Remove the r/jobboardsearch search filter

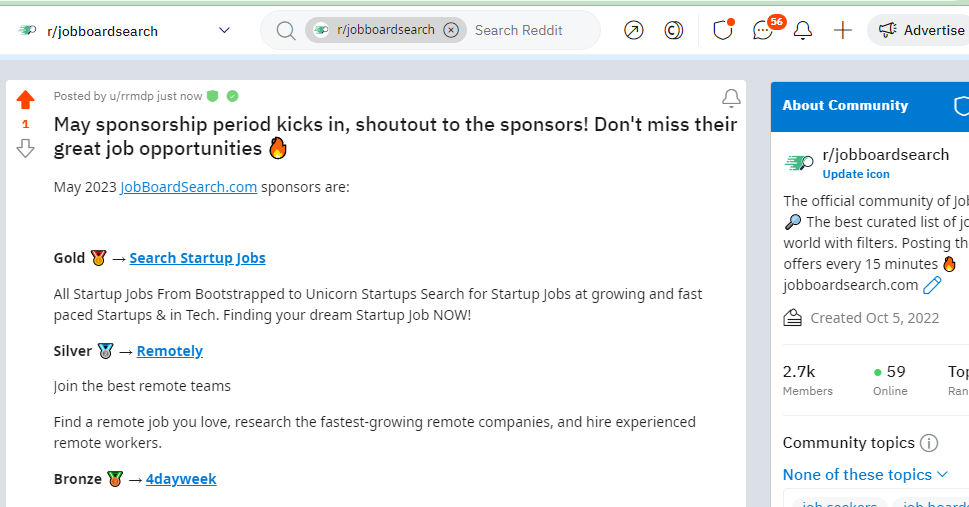click(x=451, y=30)
